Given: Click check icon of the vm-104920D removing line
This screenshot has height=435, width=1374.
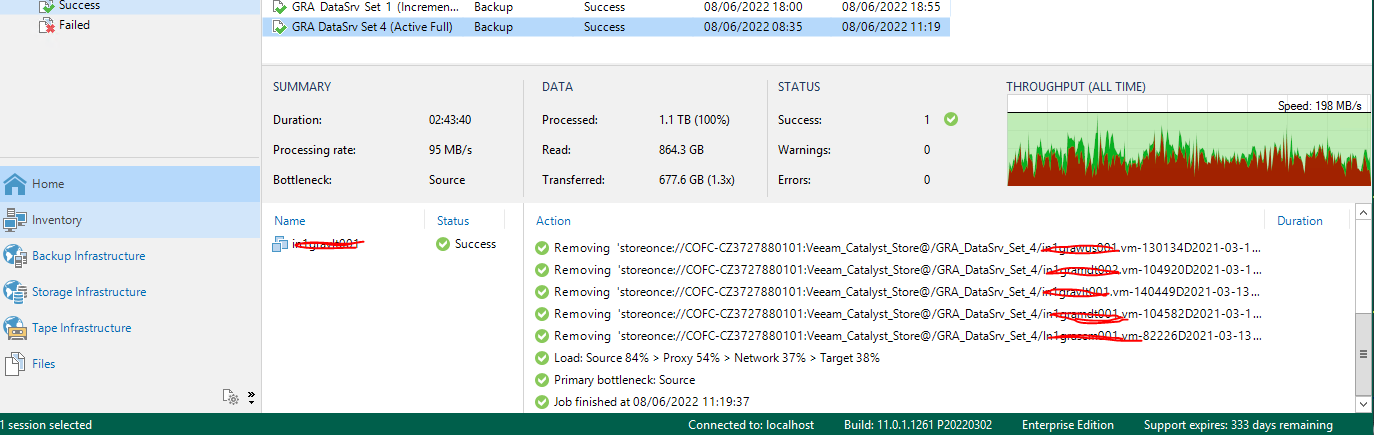Looking at the screenshot, I should [x=542, y=270].
